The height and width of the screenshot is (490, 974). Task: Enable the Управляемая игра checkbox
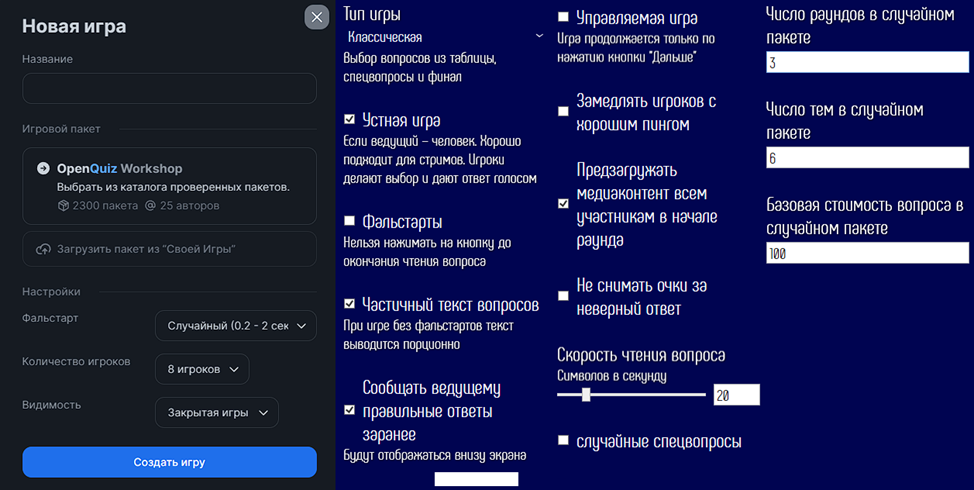click(564, 17)
